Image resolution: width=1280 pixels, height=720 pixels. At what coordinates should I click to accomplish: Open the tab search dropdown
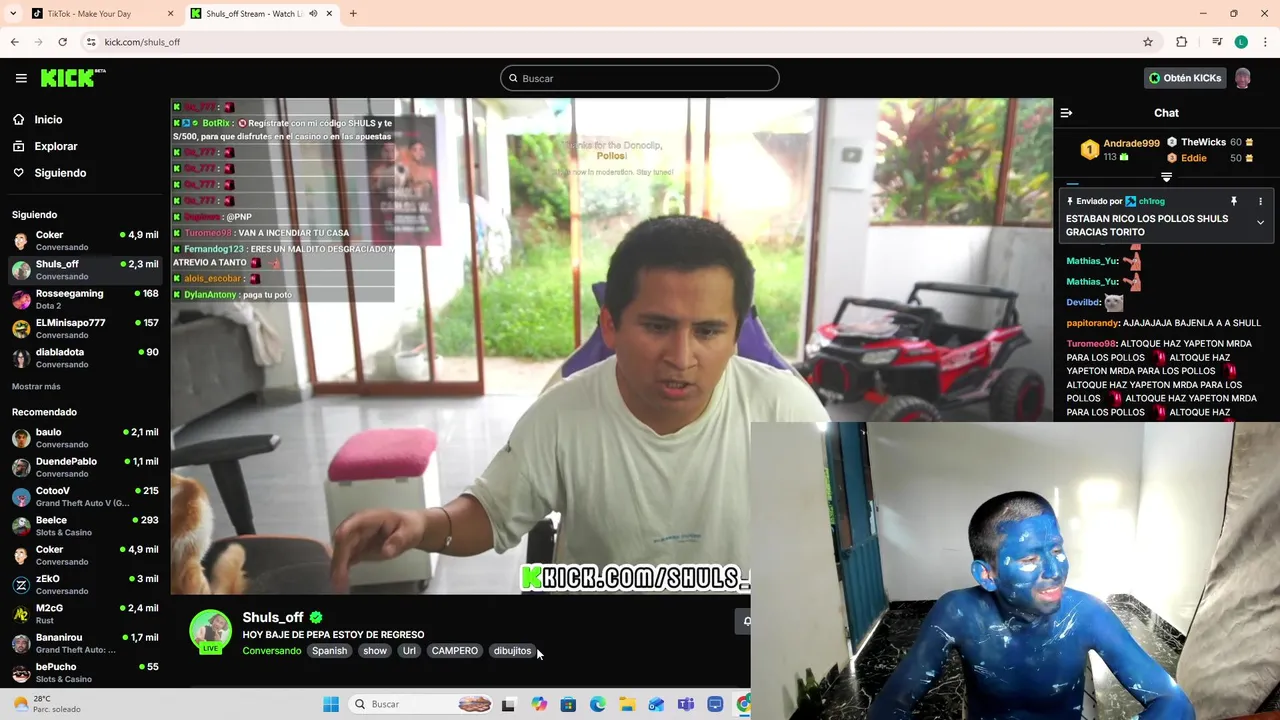(13, 14)
